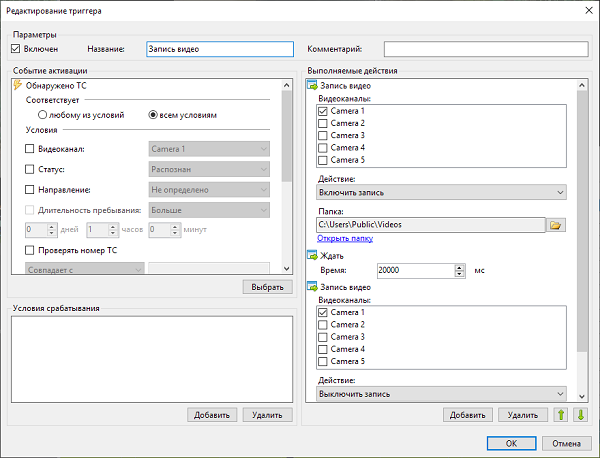Increase the дней spinner value
The height and width of the screenshot is (458, 600).
52,227
